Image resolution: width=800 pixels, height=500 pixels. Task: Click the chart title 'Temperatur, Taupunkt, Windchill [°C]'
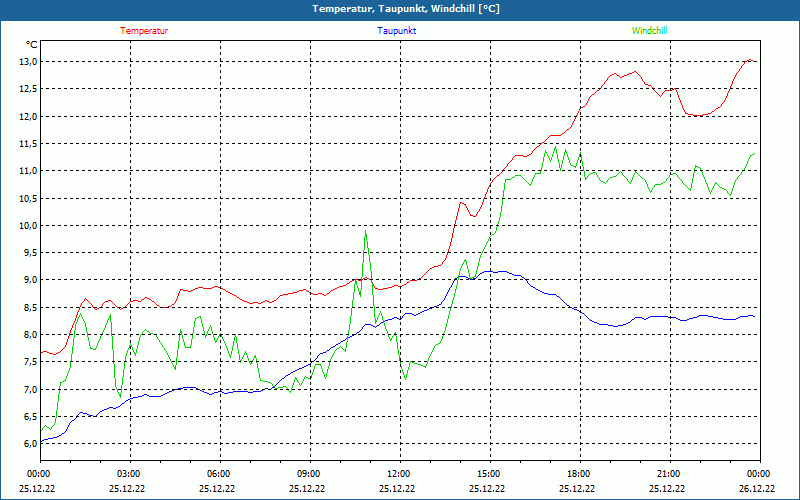406,9
